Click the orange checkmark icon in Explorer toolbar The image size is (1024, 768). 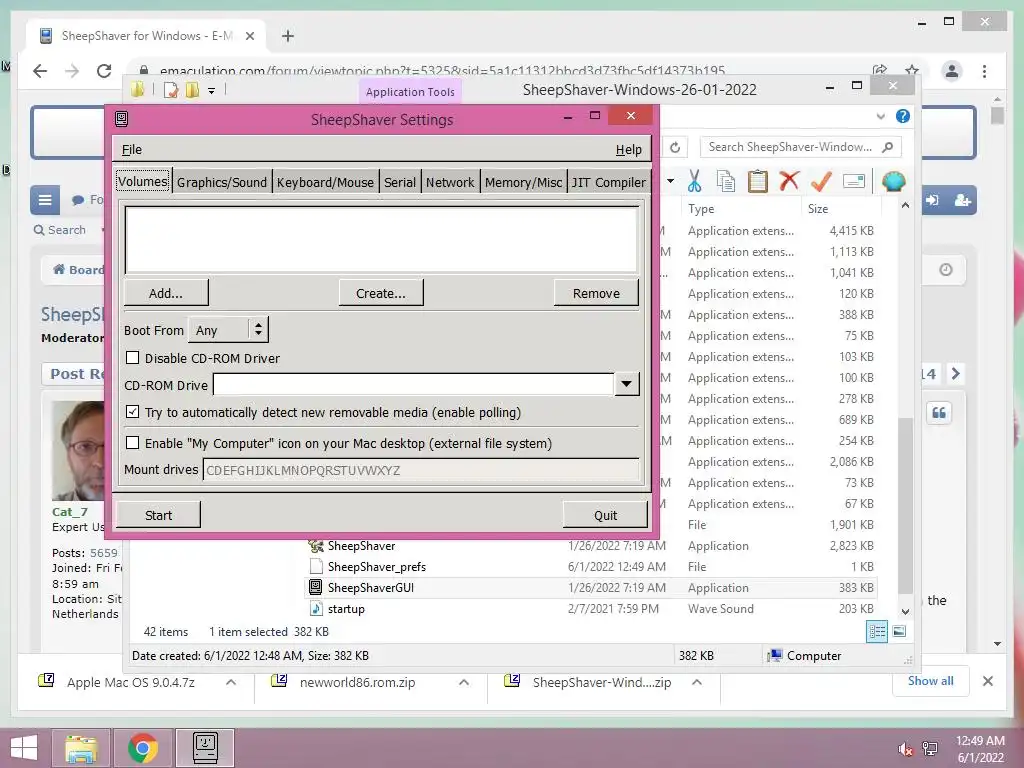[821, 181]
